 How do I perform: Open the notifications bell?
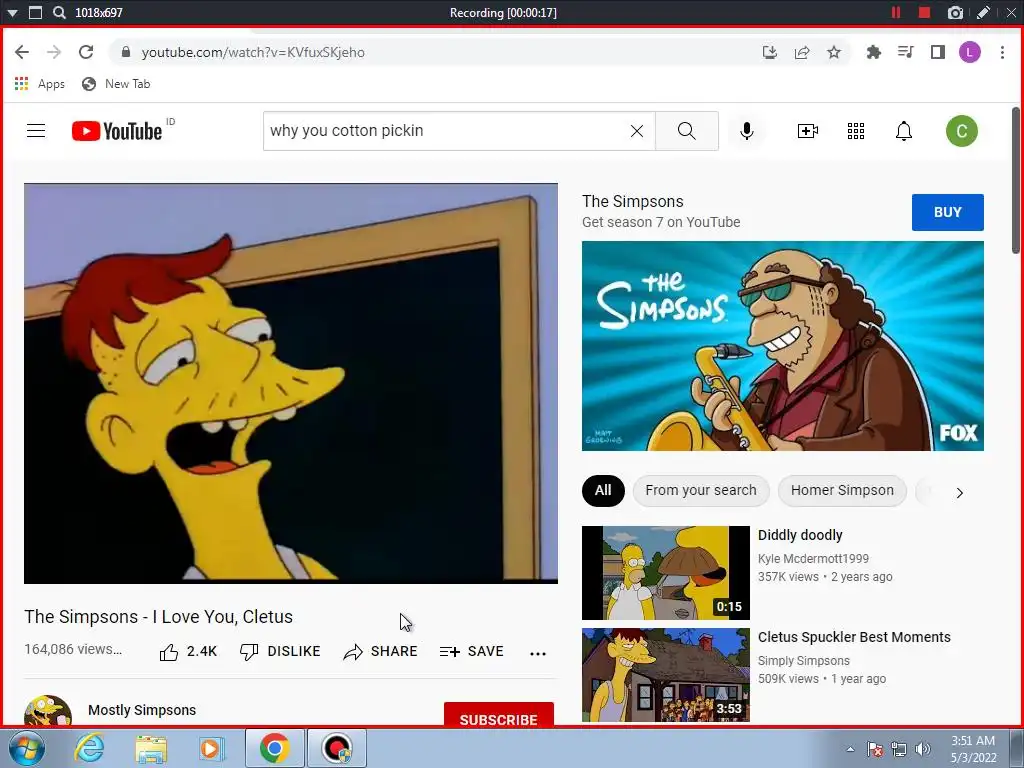point(903,131)
